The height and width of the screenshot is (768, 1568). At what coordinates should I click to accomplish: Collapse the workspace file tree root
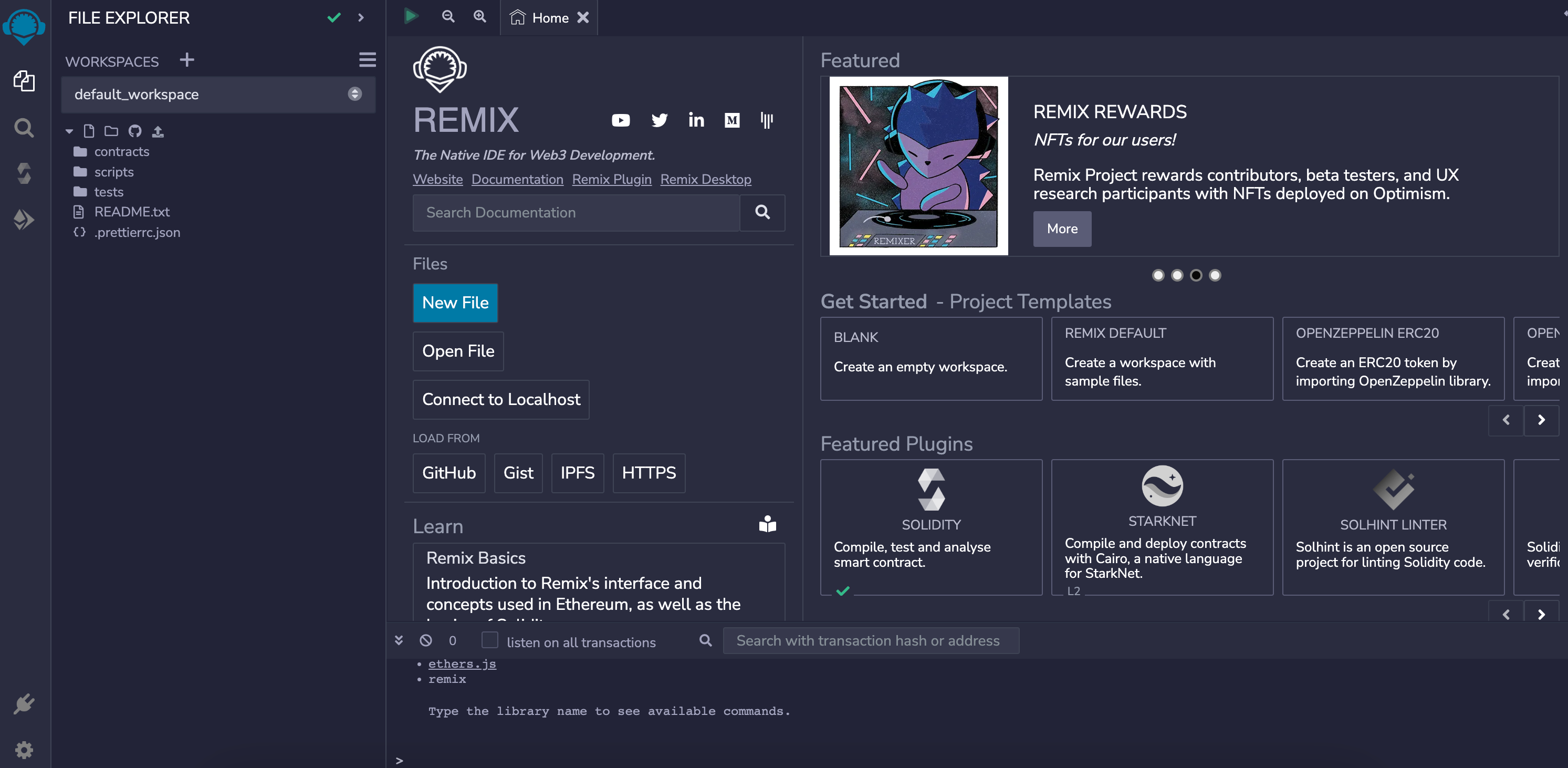(69, 131)
